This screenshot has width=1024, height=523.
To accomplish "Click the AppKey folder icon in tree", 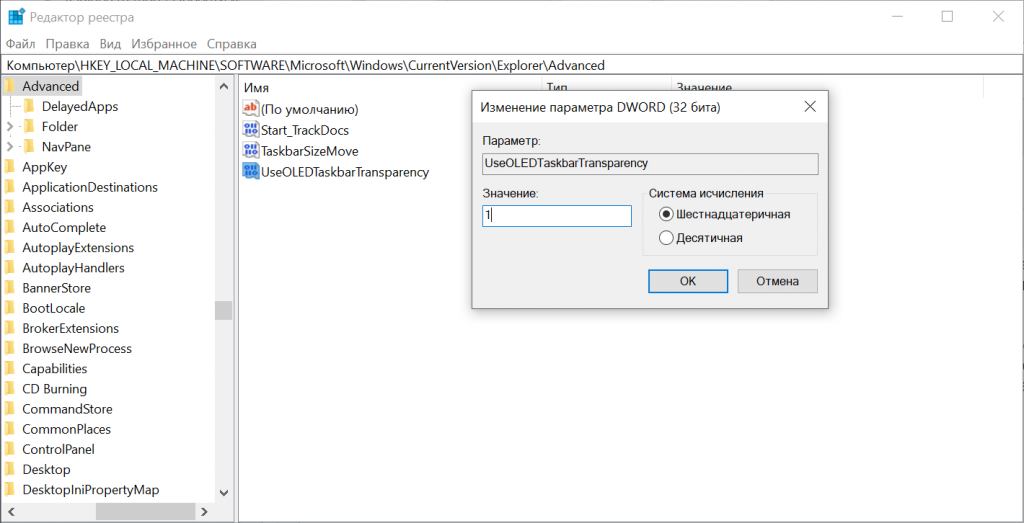I will click(10, 167).
